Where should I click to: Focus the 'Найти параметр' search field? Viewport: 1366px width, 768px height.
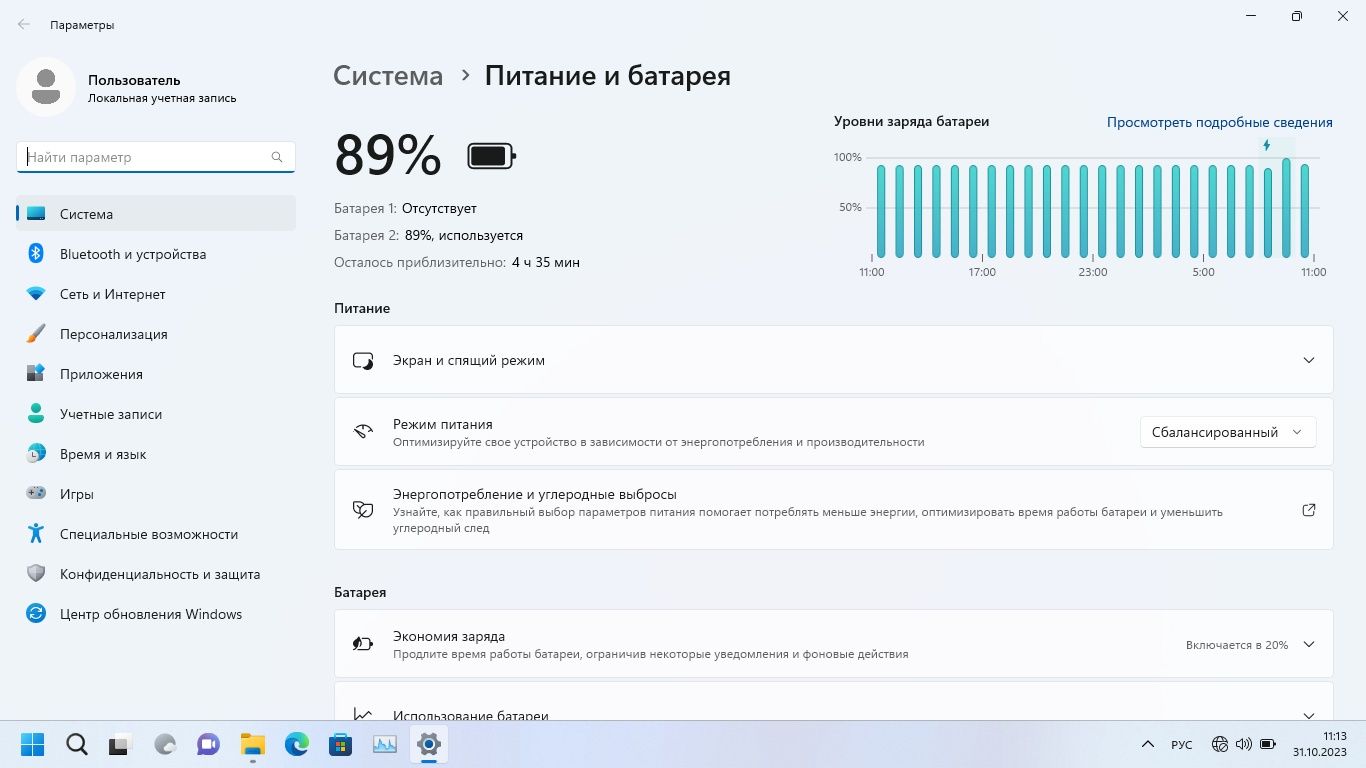tap(156, 157)
